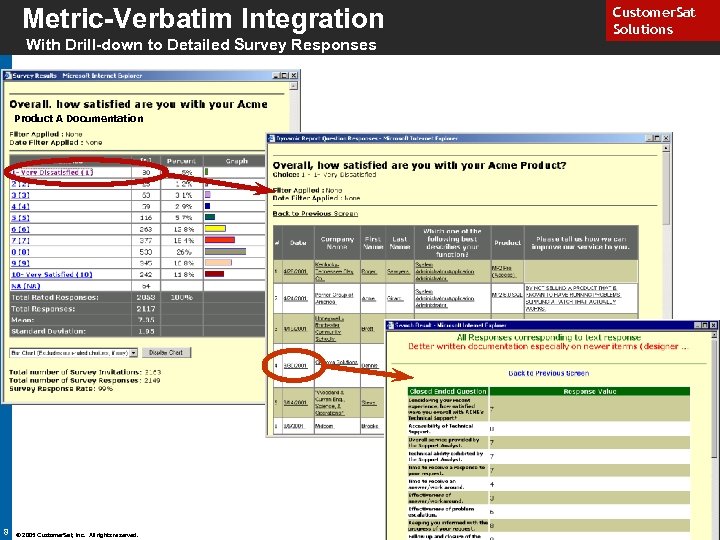Open the '4 (4)' rating link

click(x=20, y=206)
